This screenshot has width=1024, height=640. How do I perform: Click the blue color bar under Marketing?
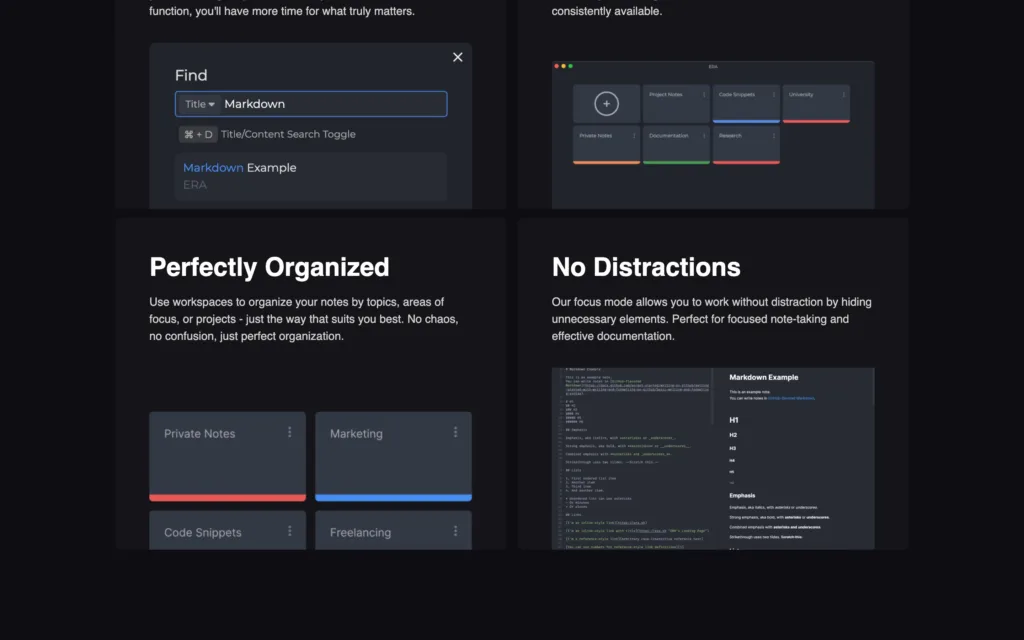[x=393, y=498]
